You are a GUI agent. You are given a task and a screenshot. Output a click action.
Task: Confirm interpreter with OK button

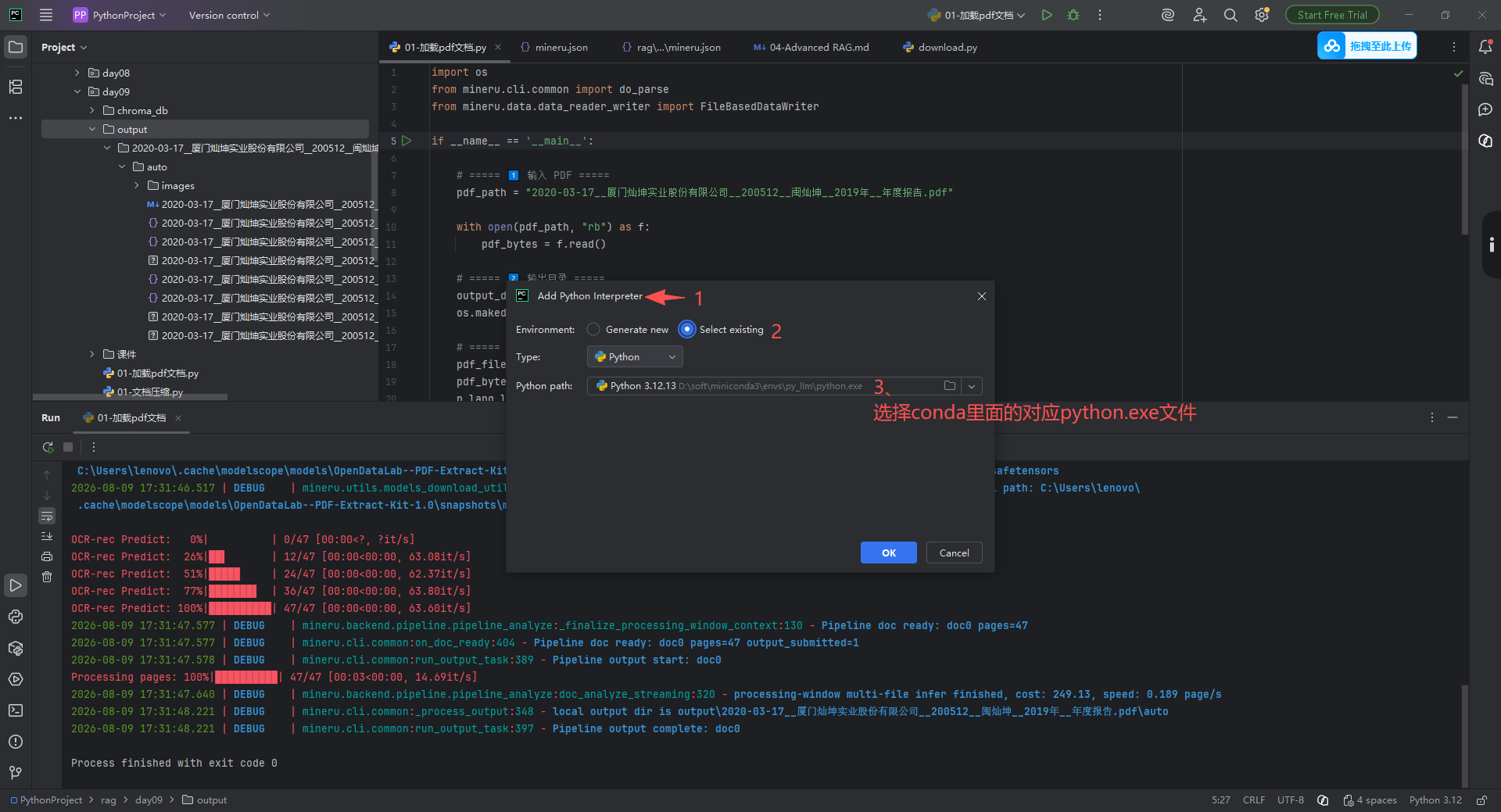tap(889, 553)
